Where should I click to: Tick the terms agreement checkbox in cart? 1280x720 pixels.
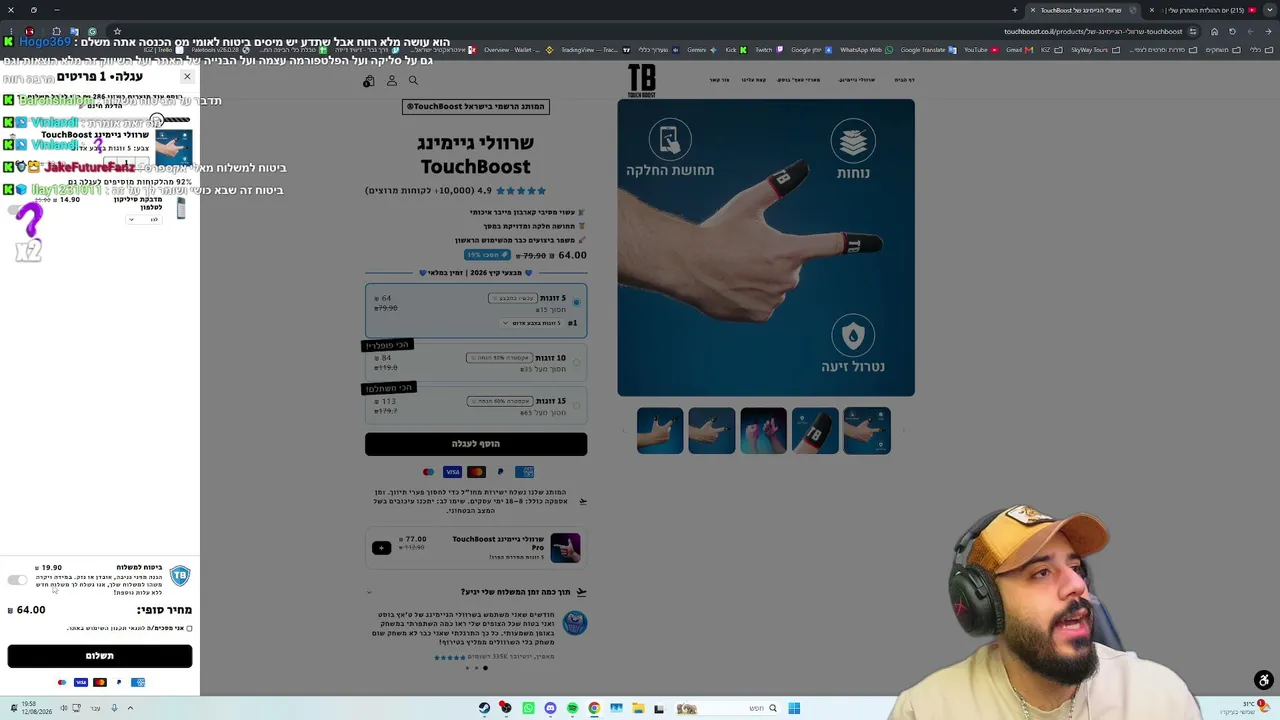pyautogui.click(x=189, y=628)
